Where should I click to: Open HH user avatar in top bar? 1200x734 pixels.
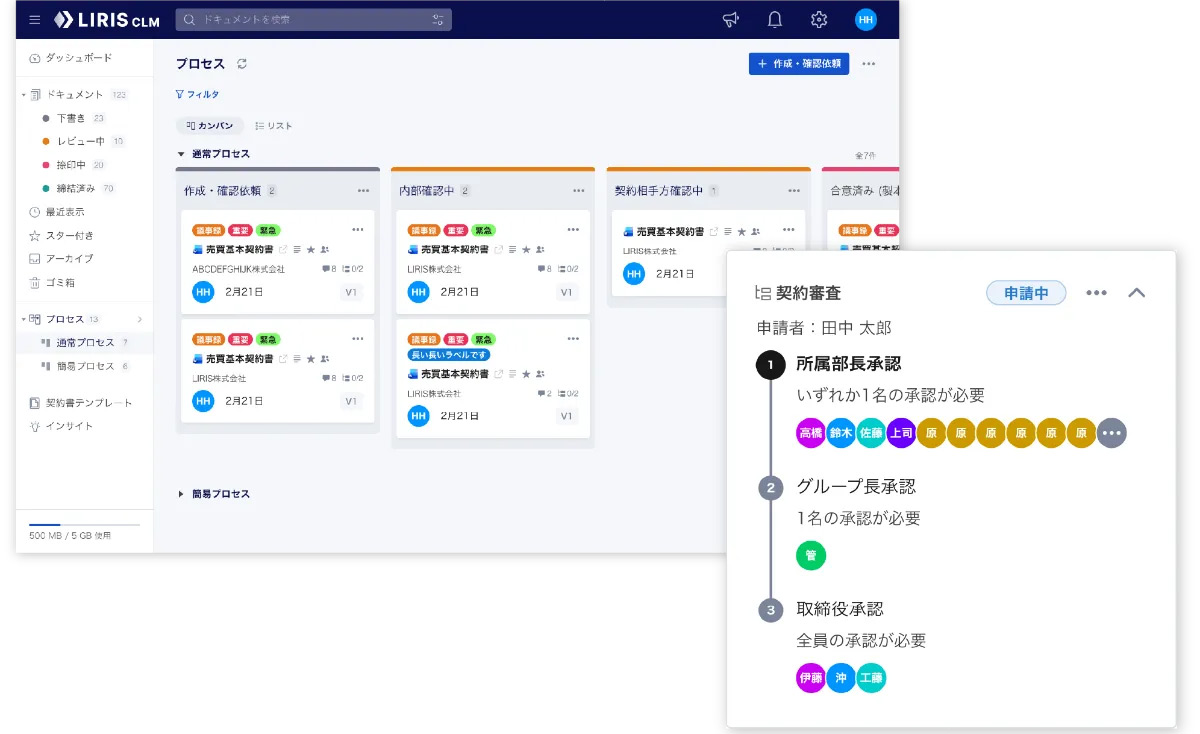866,19
